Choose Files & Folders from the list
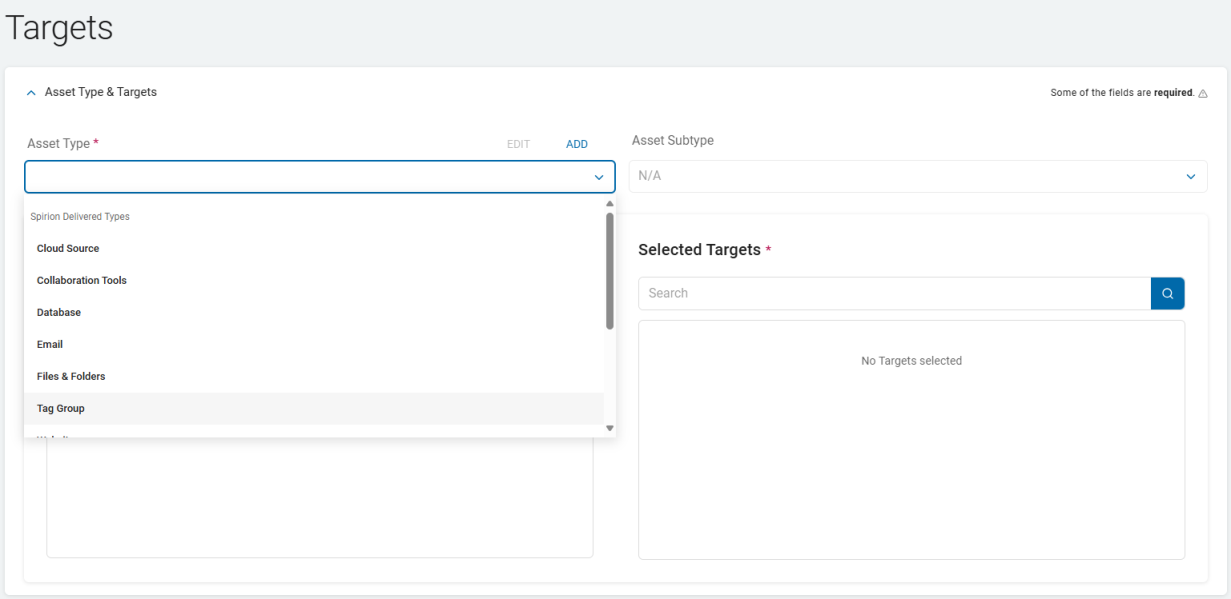Screen dimensions: 1231x599 click(71, 376)
